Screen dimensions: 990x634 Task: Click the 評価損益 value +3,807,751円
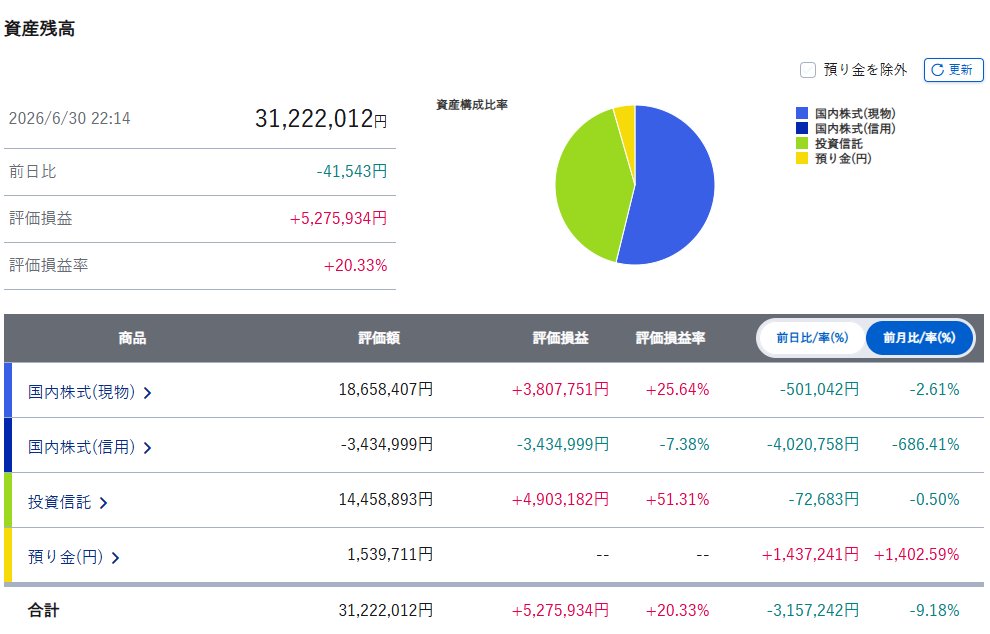[560, 389]
